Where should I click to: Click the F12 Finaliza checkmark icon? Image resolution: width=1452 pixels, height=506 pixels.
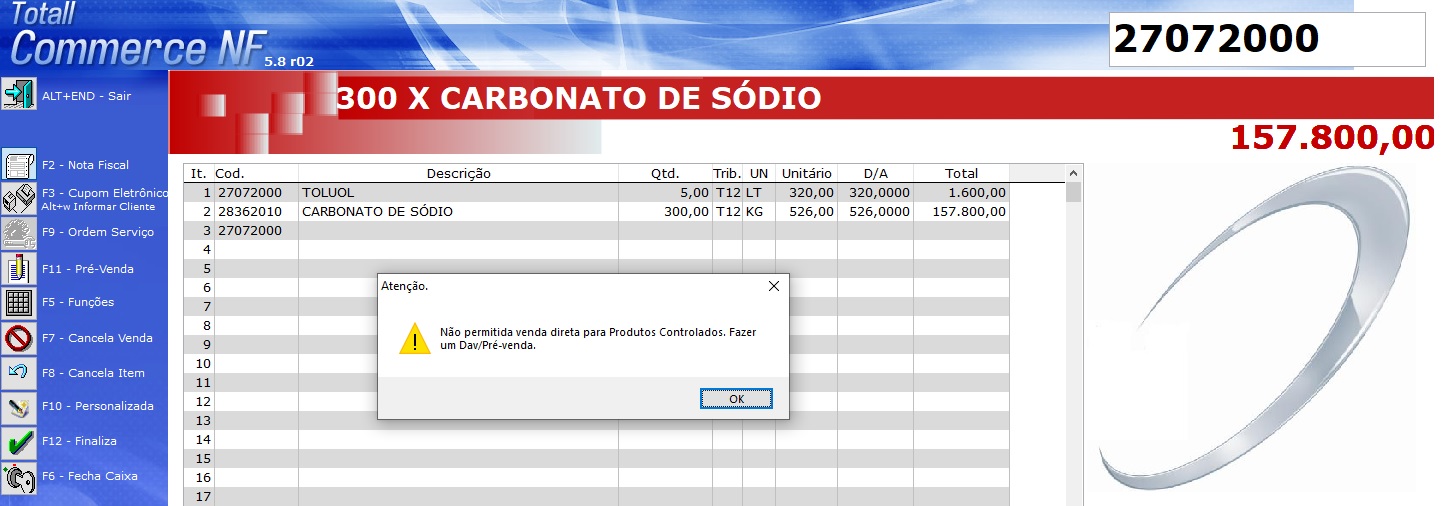tap(19, 441)
